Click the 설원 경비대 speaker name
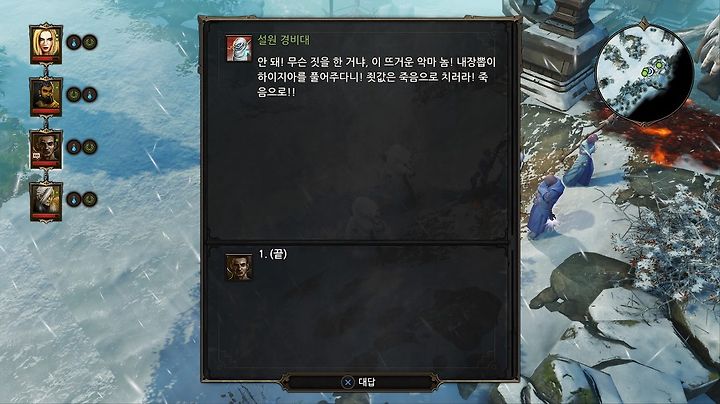This screenshot has height=404, width=720. point(283,41)
